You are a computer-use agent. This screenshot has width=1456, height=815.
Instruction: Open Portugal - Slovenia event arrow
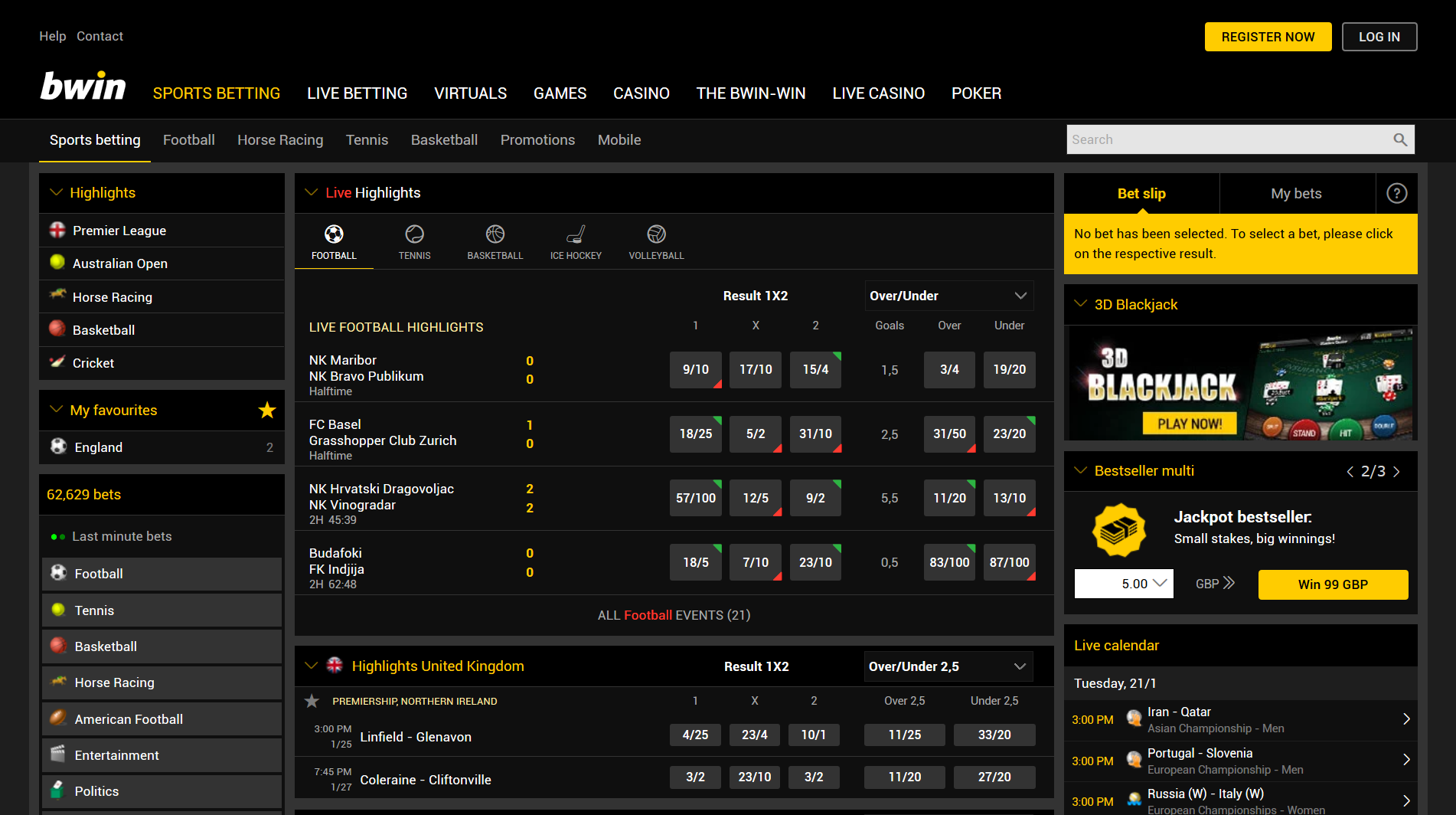(x=1406, y=760)
